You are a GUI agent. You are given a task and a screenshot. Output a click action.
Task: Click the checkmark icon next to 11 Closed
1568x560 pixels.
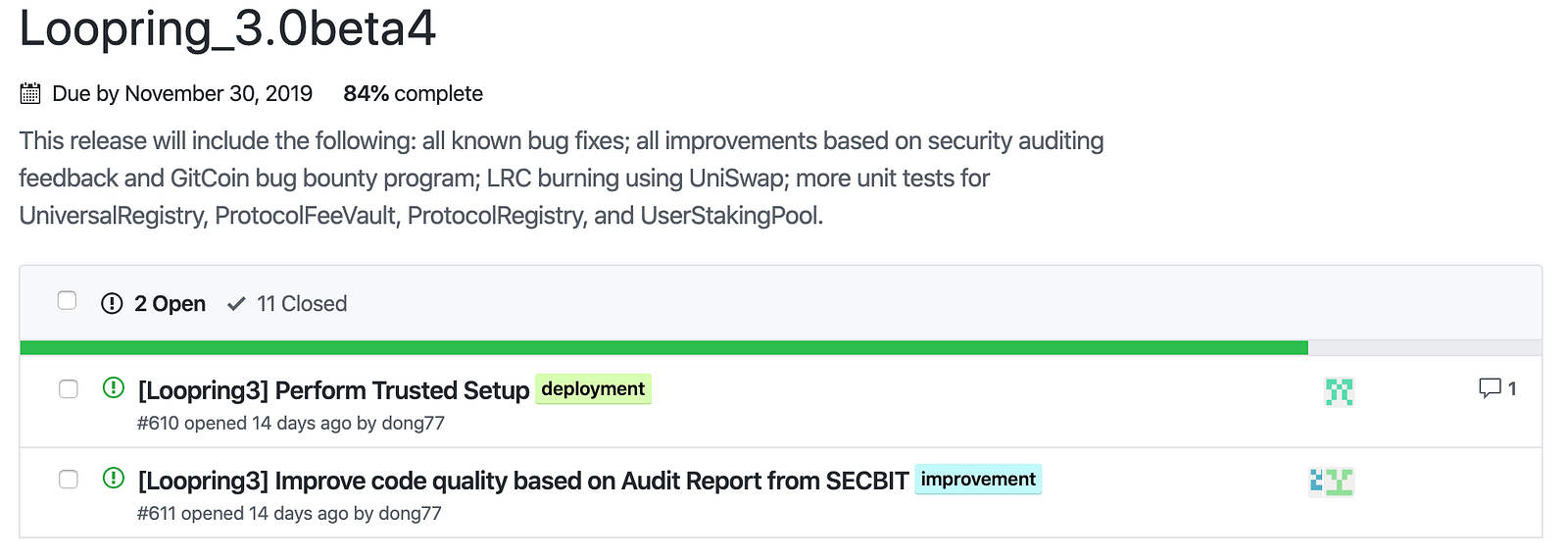[x=236, y=304]
